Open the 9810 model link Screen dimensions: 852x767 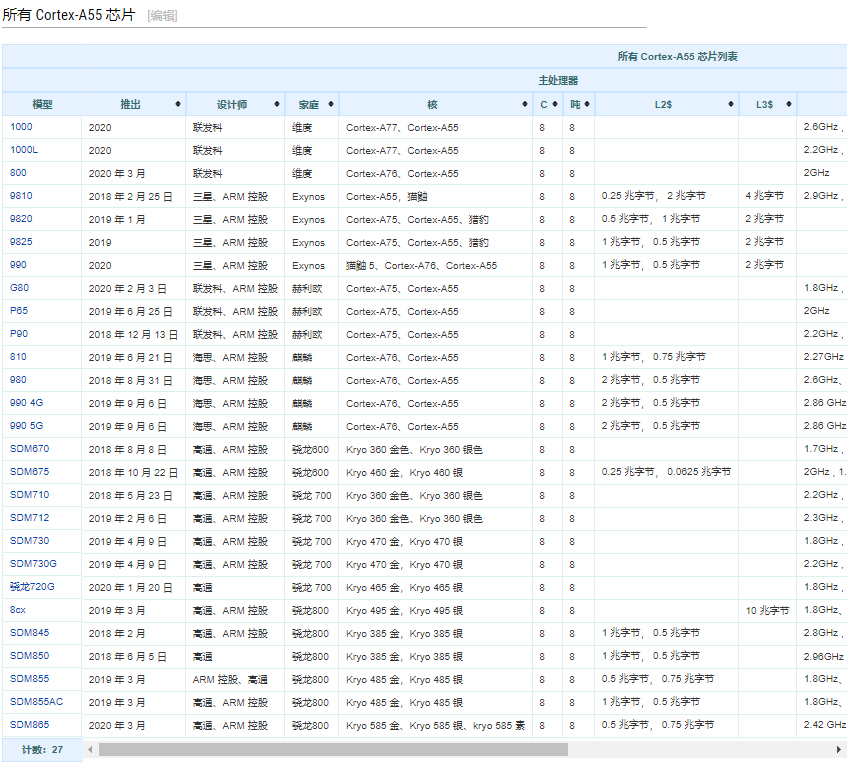pos(19,196)
